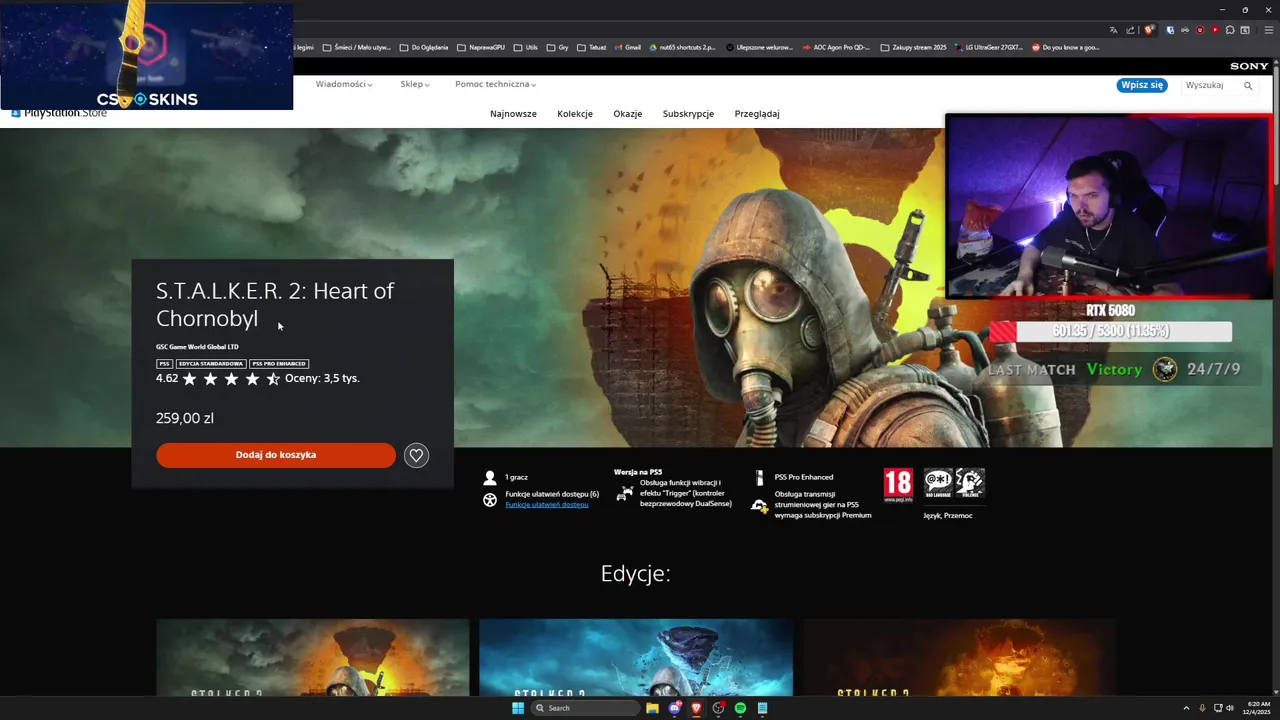This screenshot has height=720, width=1280.
Task: Switch to Subskrypcje tab
Action: click(688, 114)
